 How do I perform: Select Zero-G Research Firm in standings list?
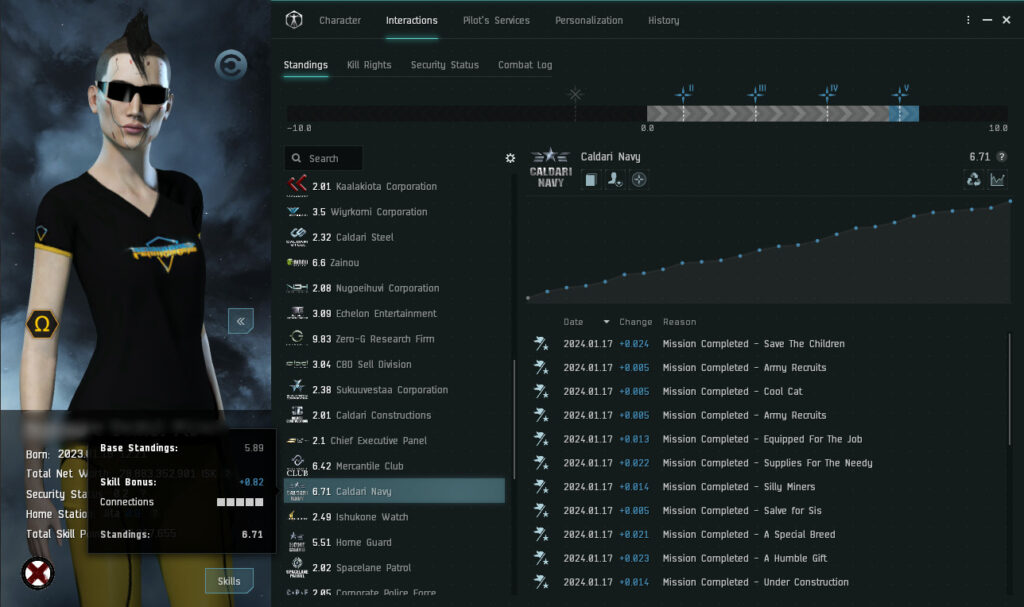click(394, 339)
